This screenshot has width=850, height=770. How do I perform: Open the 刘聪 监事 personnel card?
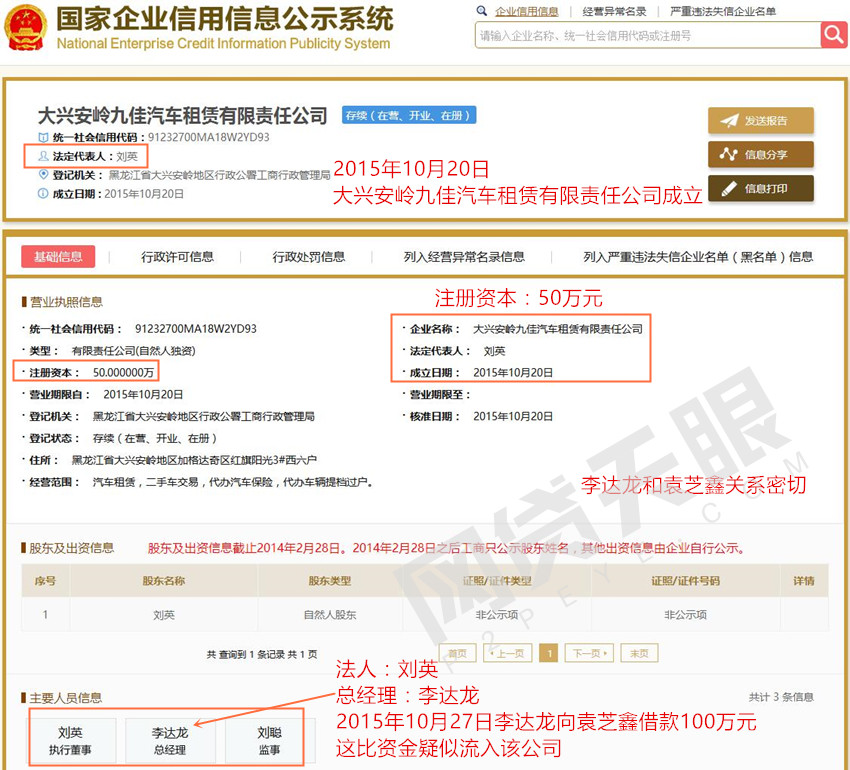coord(269,740)
